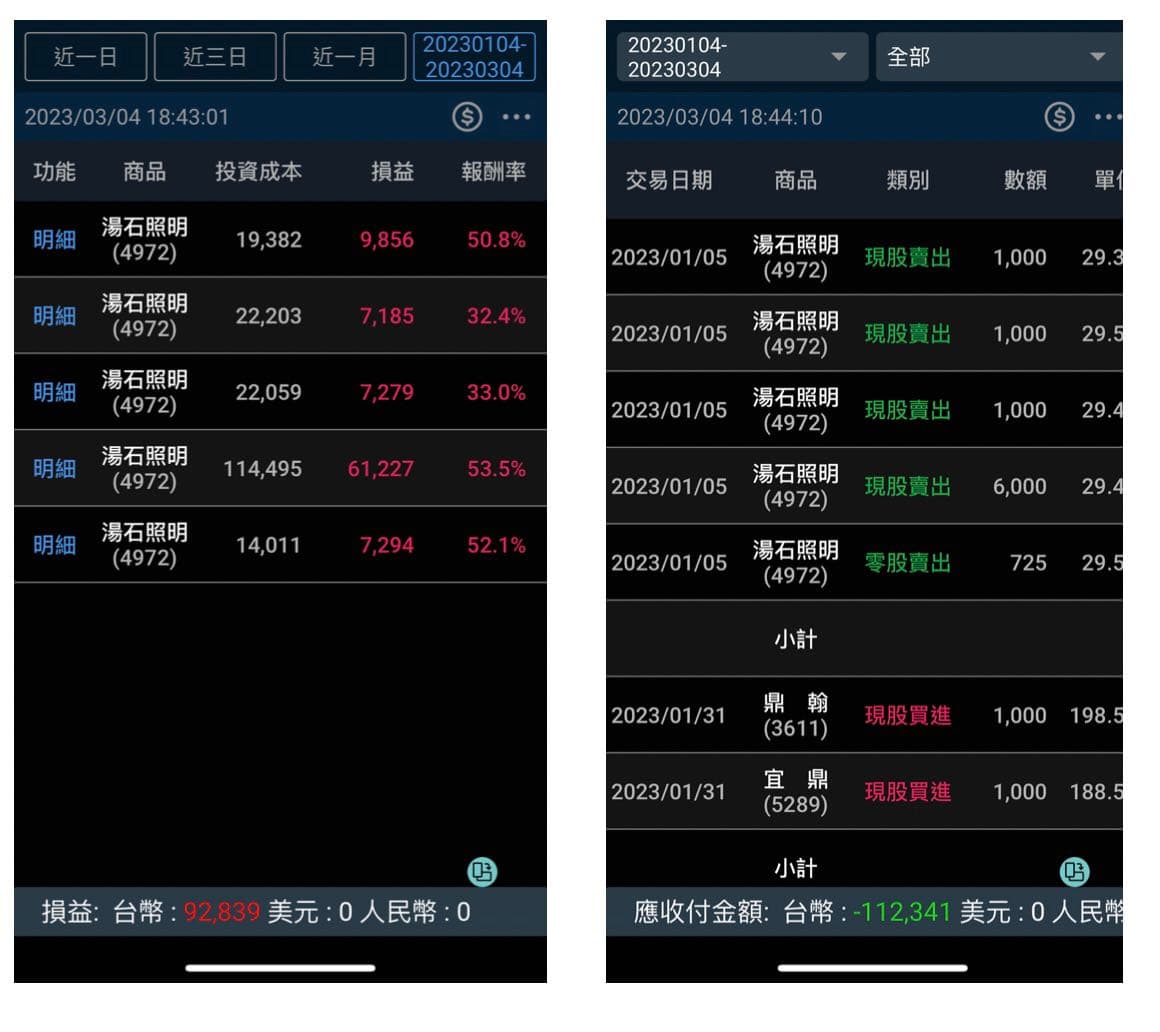Select the 近一日 range button
Image resolution: width=1160 pixels, height=1032 pixels.
(x=86, y=56)
